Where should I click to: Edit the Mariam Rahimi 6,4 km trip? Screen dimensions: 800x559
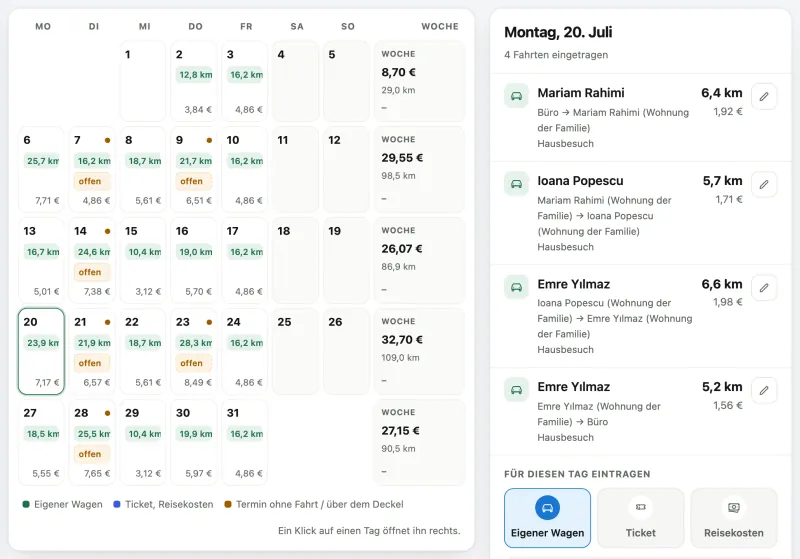coord(764,96)
